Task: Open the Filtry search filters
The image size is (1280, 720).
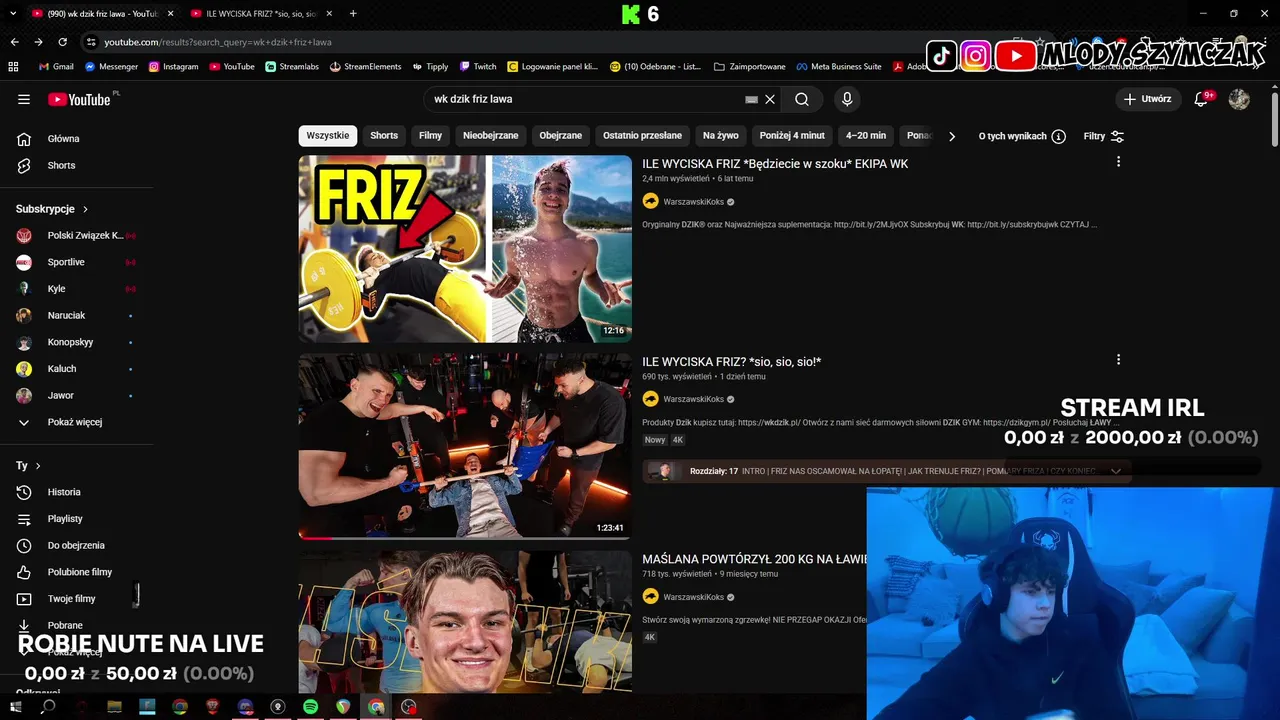Action: [1104, 136]
